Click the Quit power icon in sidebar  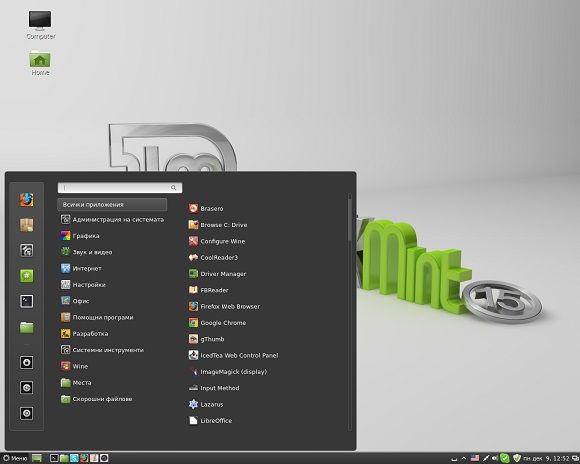pyautogui.click(x=27, y=413)
